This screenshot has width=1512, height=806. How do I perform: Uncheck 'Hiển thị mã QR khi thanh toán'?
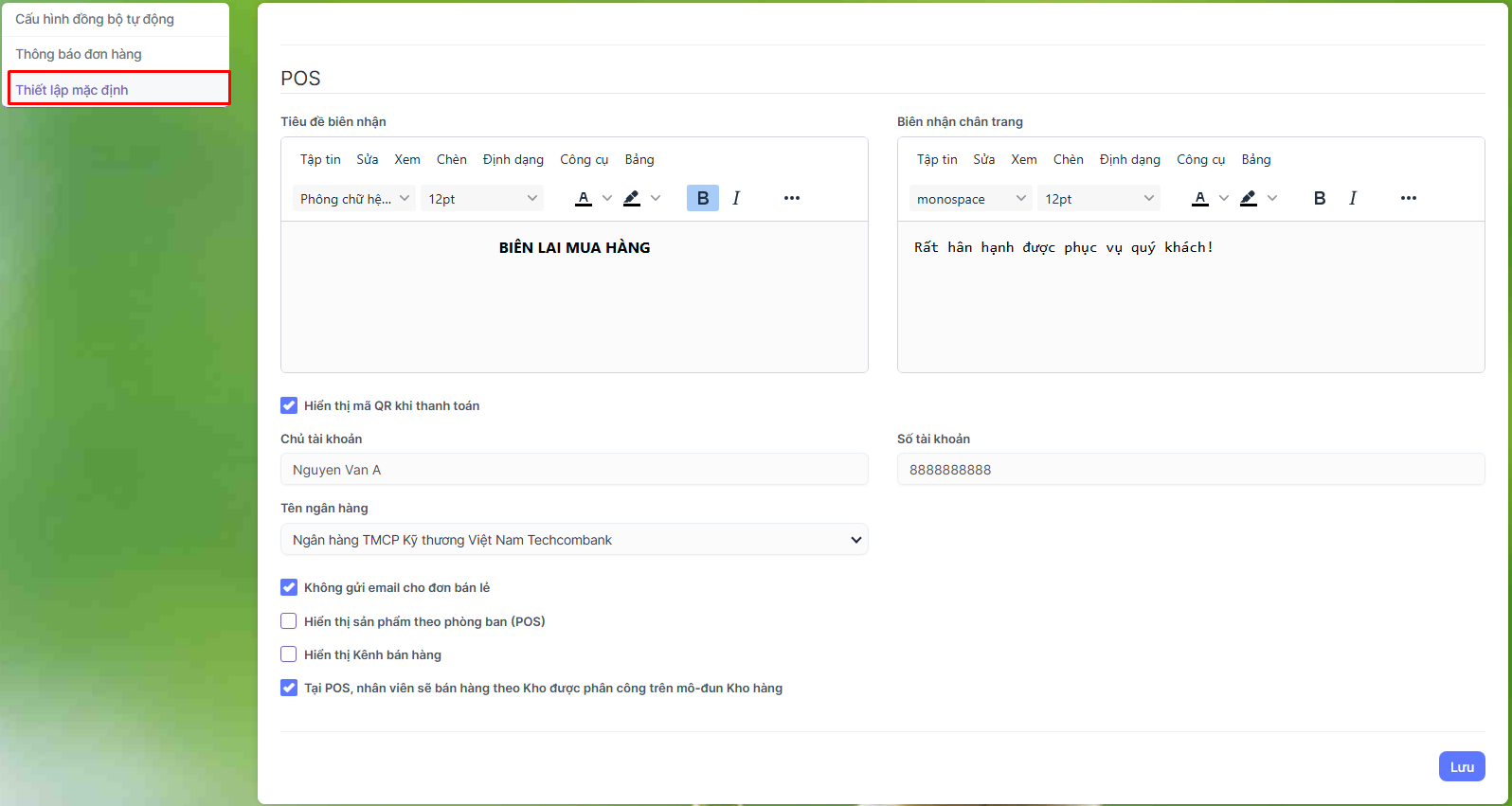pyautogui.click(x=289, y=405)
